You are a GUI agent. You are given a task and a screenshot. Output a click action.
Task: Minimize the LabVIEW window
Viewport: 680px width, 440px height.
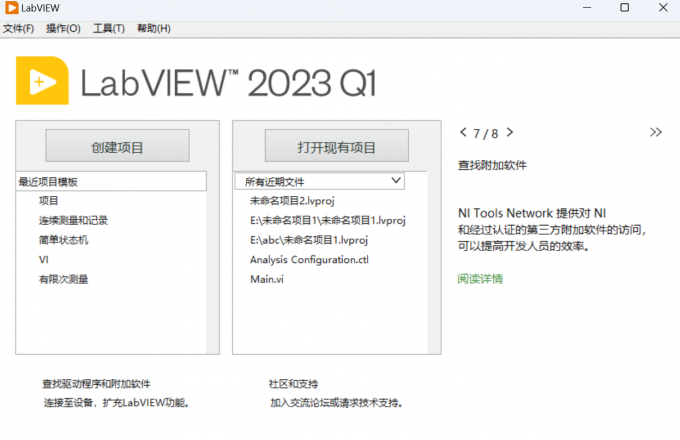pyautogui.click(x=587, y=8)
